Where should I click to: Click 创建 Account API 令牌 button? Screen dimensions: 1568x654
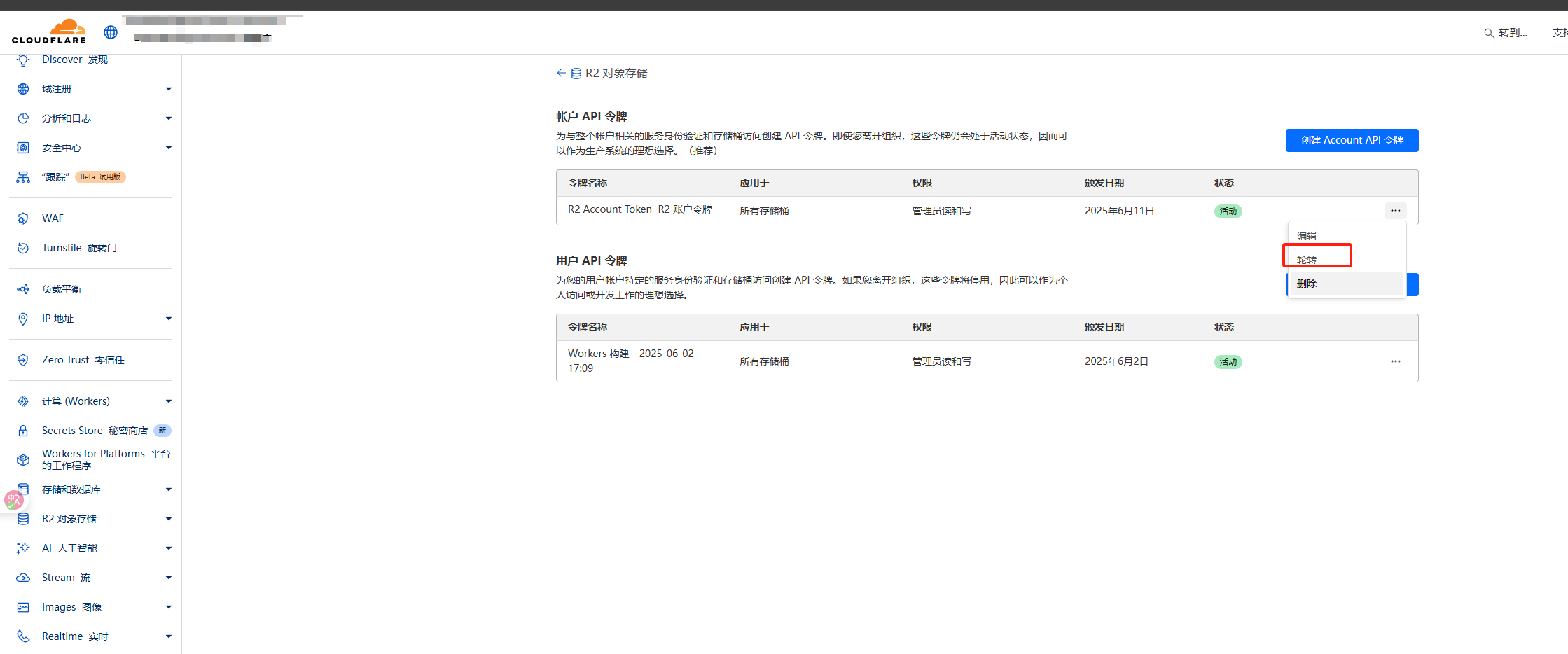click(x=1351, y=140)
